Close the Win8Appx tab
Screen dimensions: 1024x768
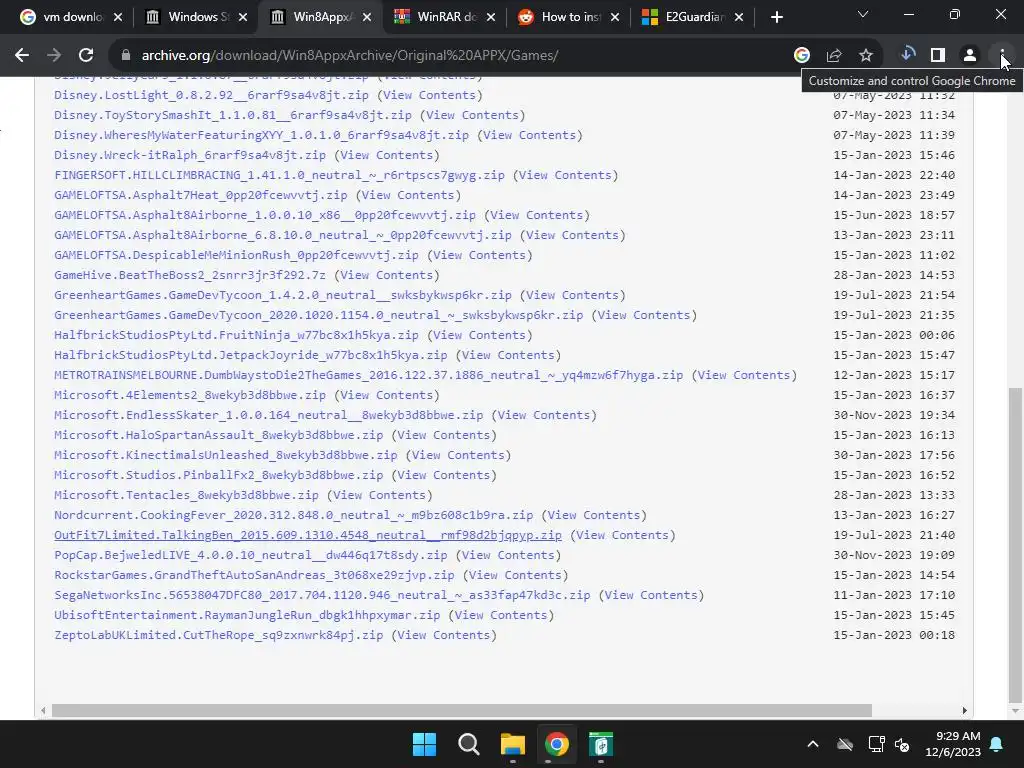(367, 17)
